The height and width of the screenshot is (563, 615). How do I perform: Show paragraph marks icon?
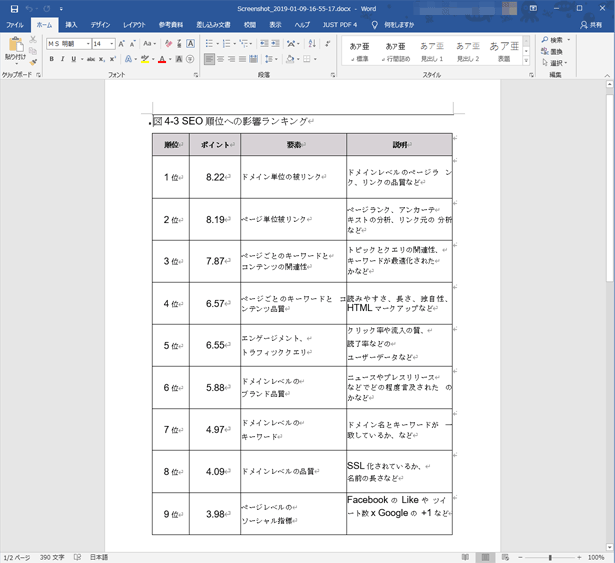click(x=328, y=44)
